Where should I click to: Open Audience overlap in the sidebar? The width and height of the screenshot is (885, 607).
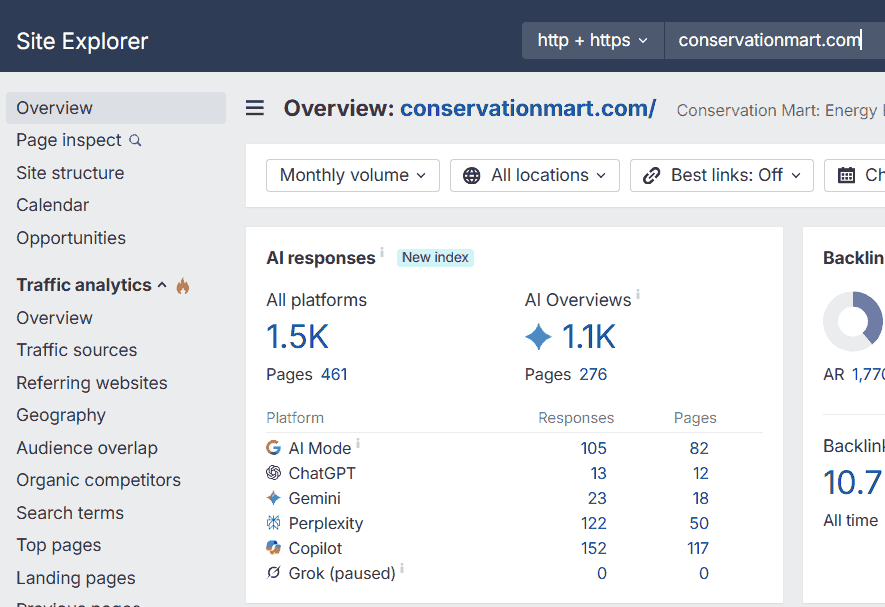coord(87,448)
